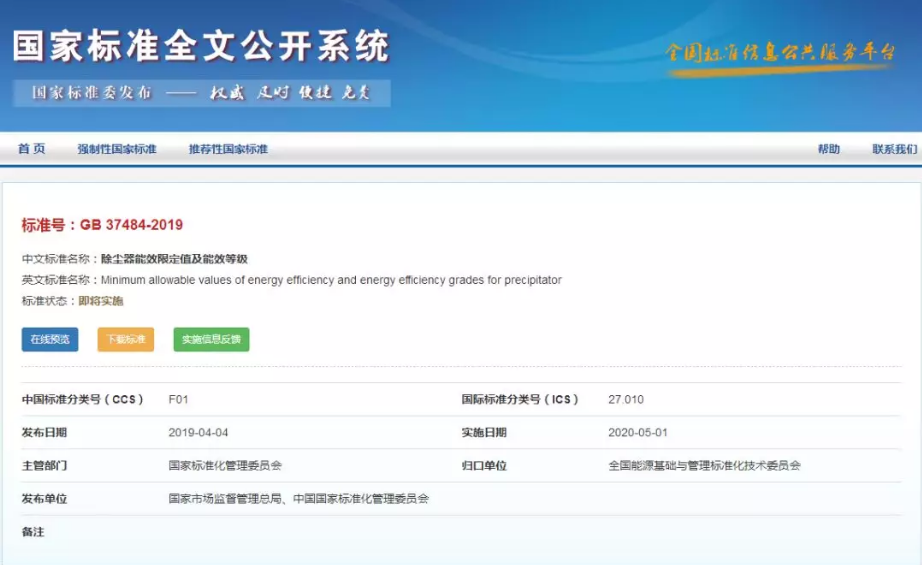The width and height of the screenshot is (922, 565).
Task: Click the 即将实施 status text
Action: 101,301
